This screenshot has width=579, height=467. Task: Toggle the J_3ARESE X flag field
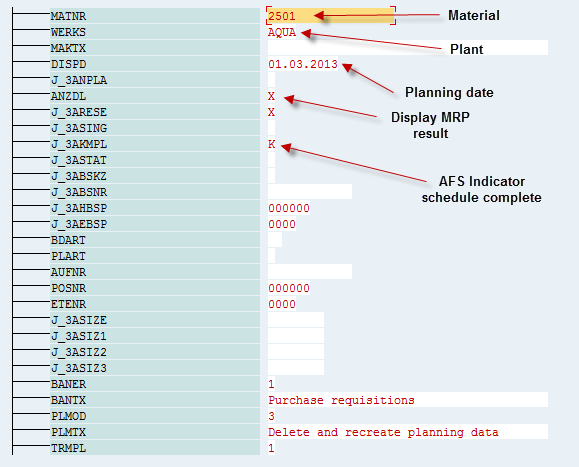(271, 112)
